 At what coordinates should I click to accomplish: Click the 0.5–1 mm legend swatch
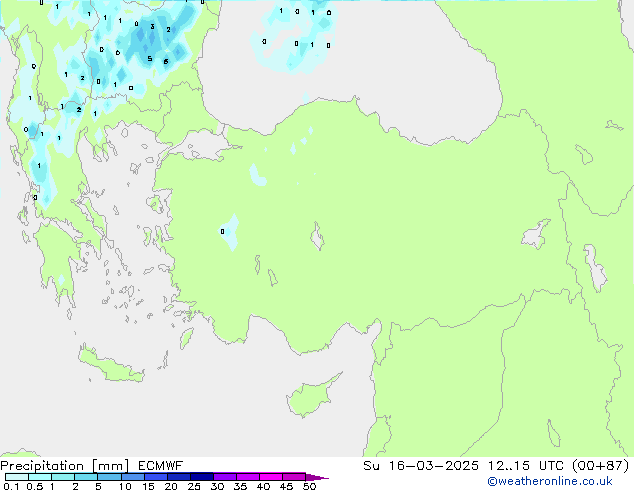pos(40,477)
